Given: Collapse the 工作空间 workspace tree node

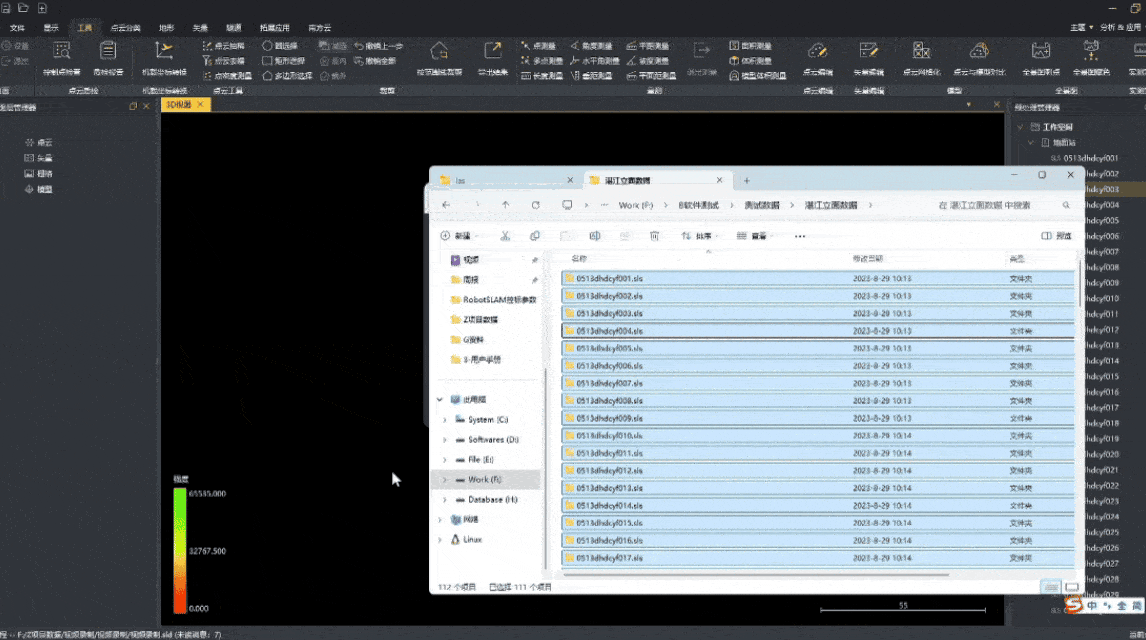Looking at the screenshot, I should tap(1019, 127).
